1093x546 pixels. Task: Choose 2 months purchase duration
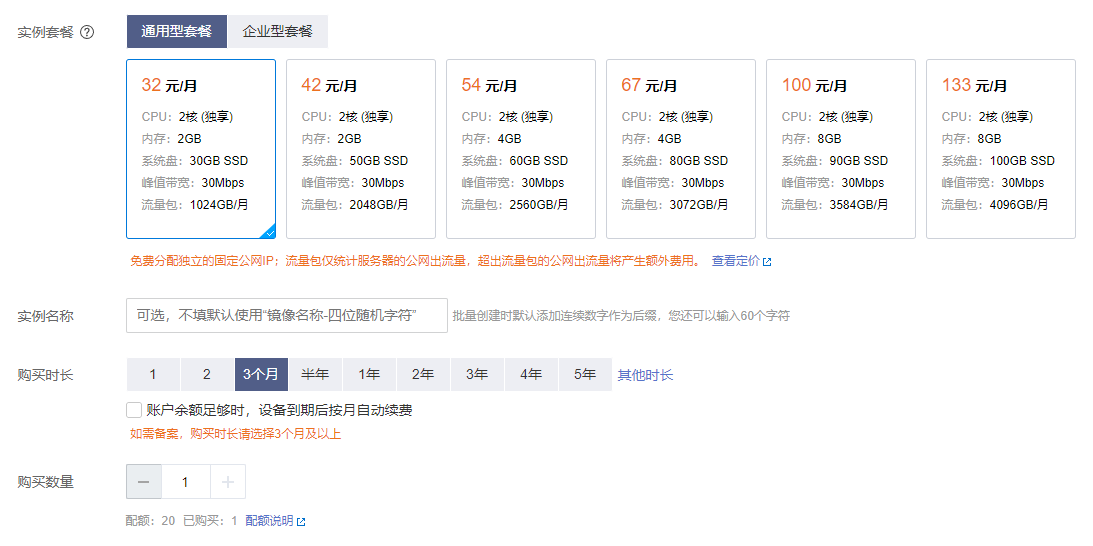[207, 374]
